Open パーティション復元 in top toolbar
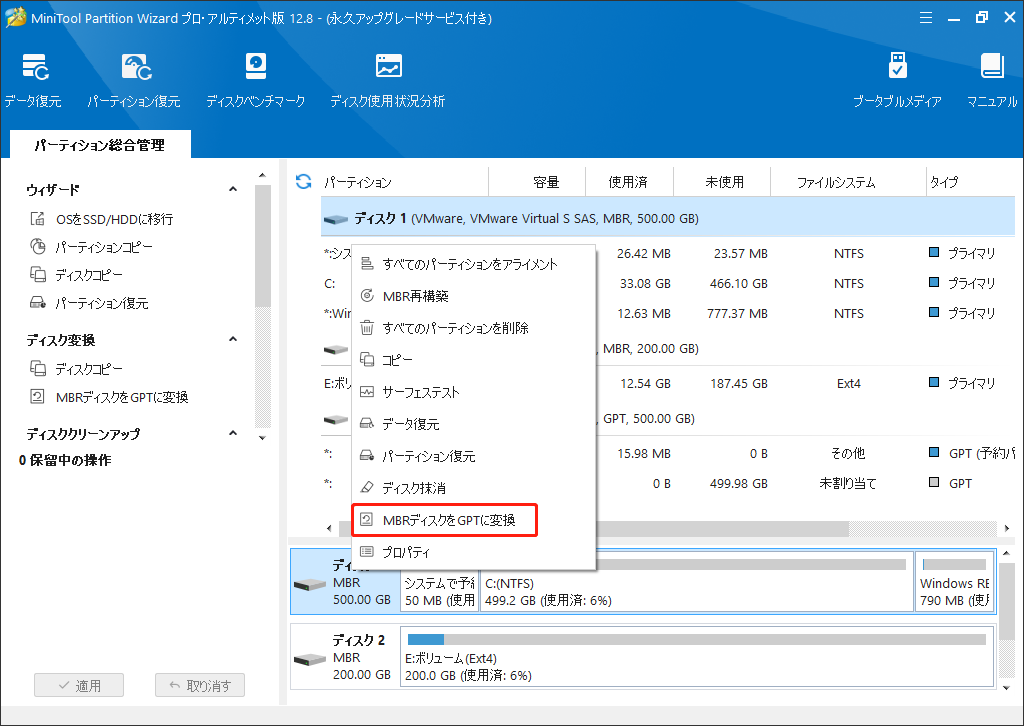 click(133, 80)
